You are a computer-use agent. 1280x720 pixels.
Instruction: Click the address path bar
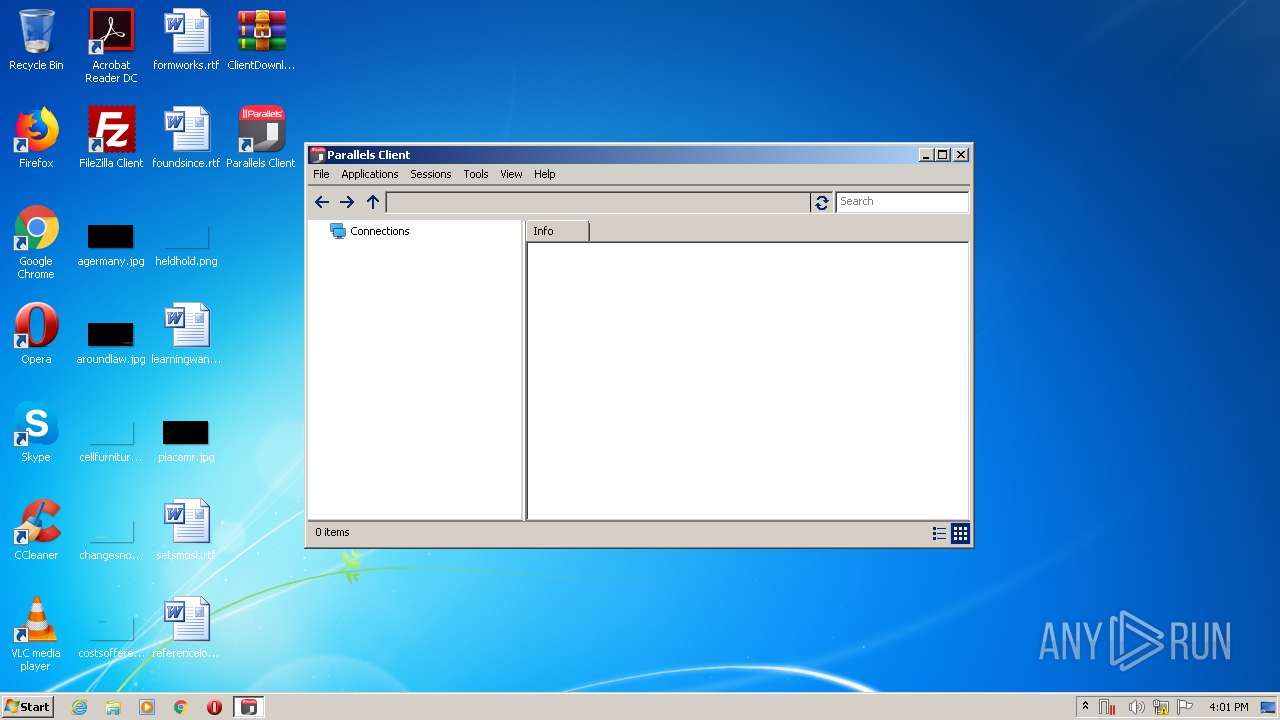[598, 202]
